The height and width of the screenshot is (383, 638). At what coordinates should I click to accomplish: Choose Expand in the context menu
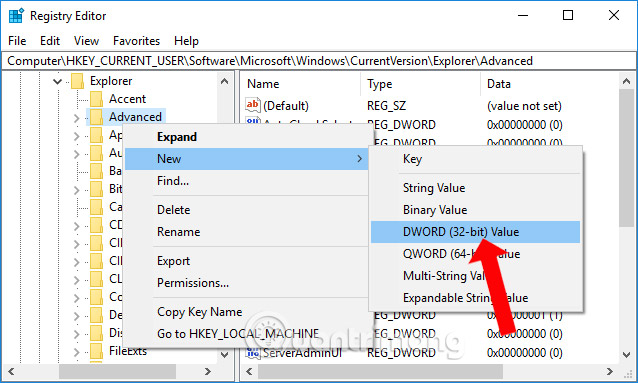click(247, 137)
